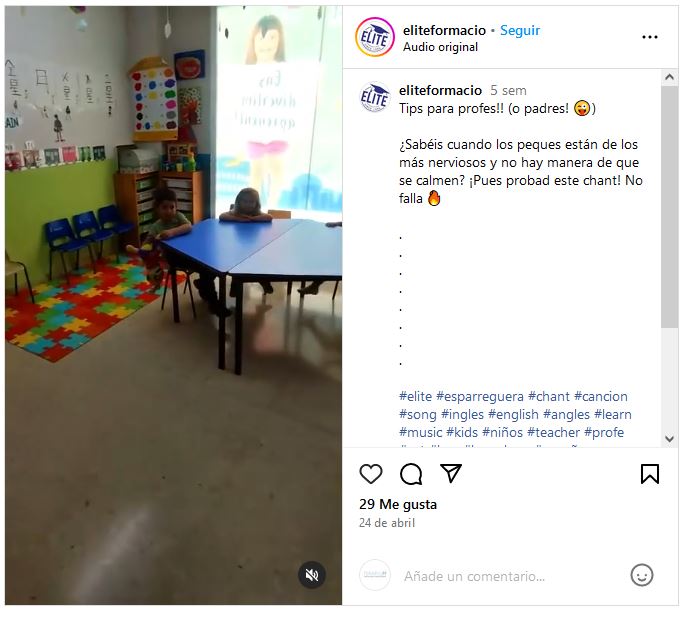This screenshot has height=618, width=690.
Task: Click the classroom video to pause it
Action: tap(173, 305)
